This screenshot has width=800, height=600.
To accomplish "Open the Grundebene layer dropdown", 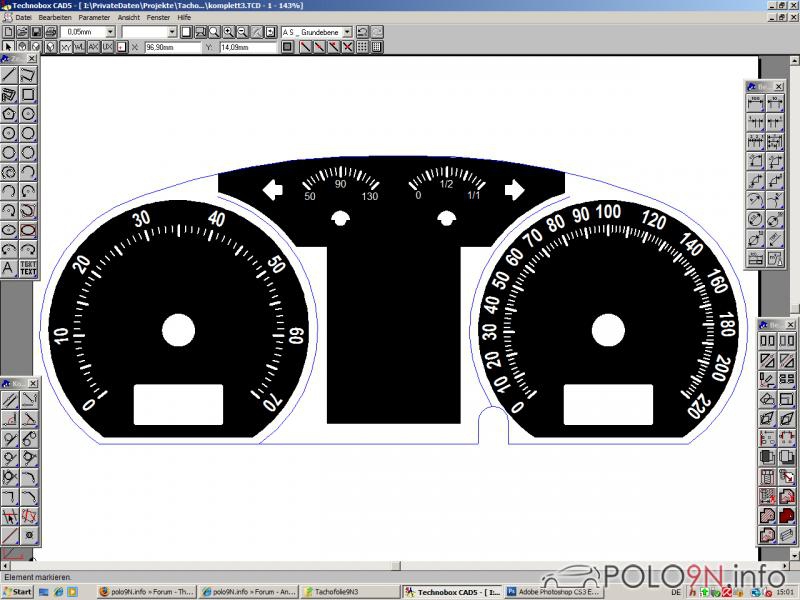I will tap(347, 32).
